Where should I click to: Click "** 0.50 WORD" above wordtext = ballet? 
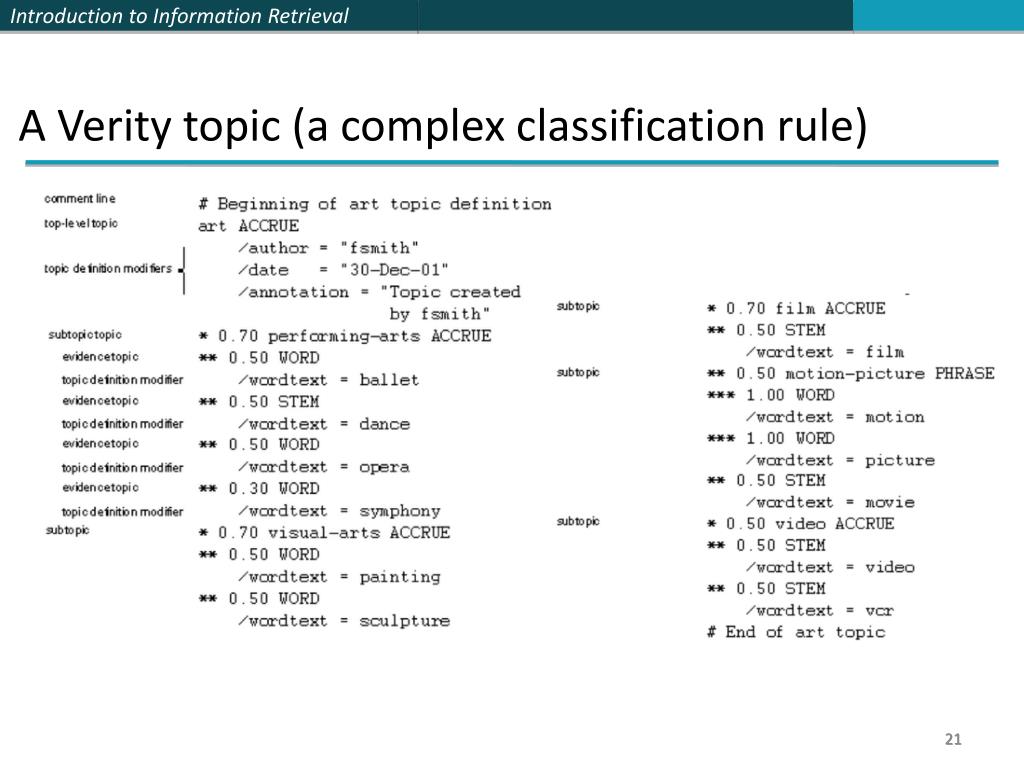pyautogui.click(x=259, y=358)
